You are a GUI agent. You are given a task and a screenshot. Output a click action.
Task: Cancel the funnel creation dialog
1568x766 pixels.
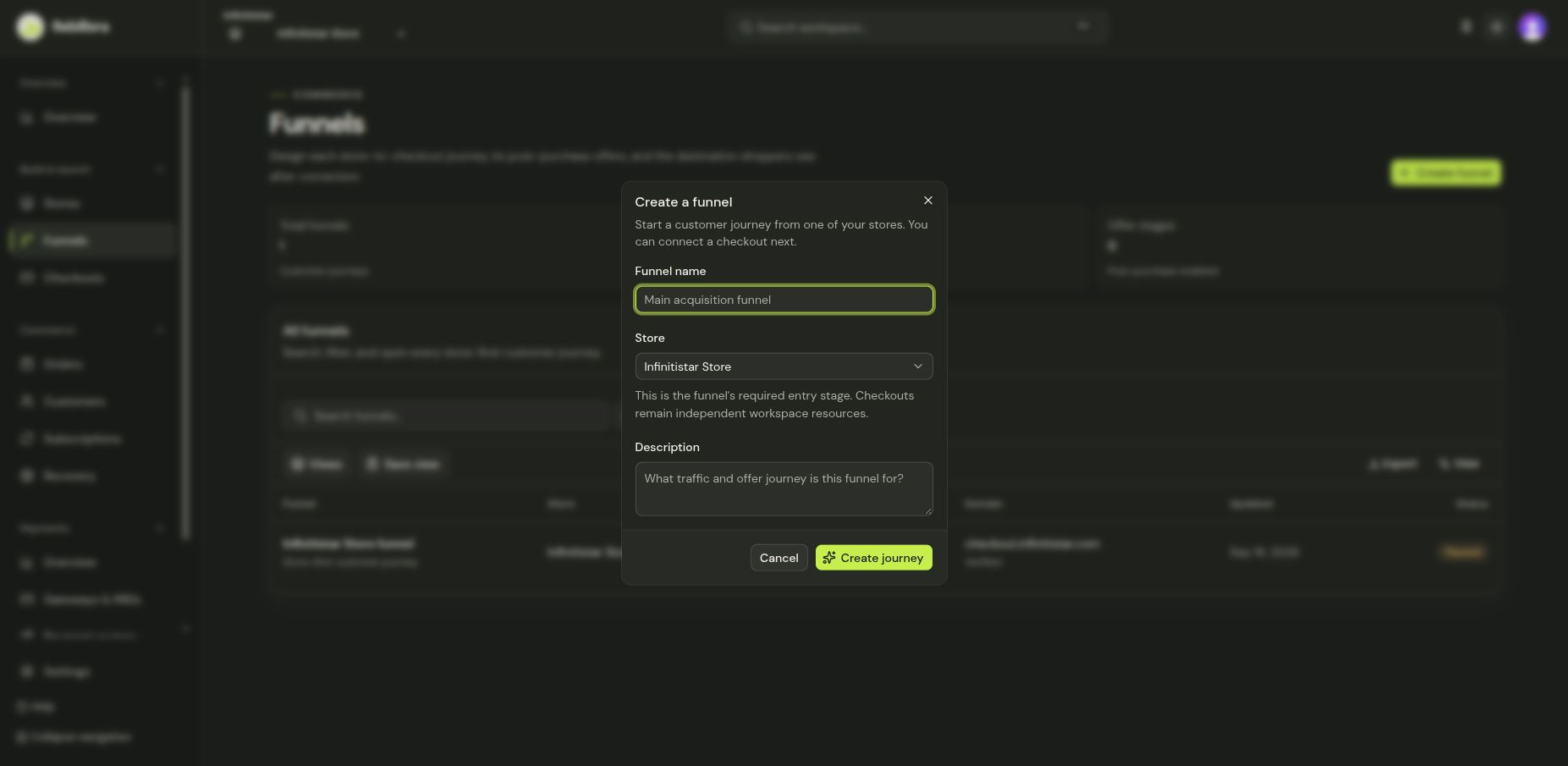pos(778,558)
